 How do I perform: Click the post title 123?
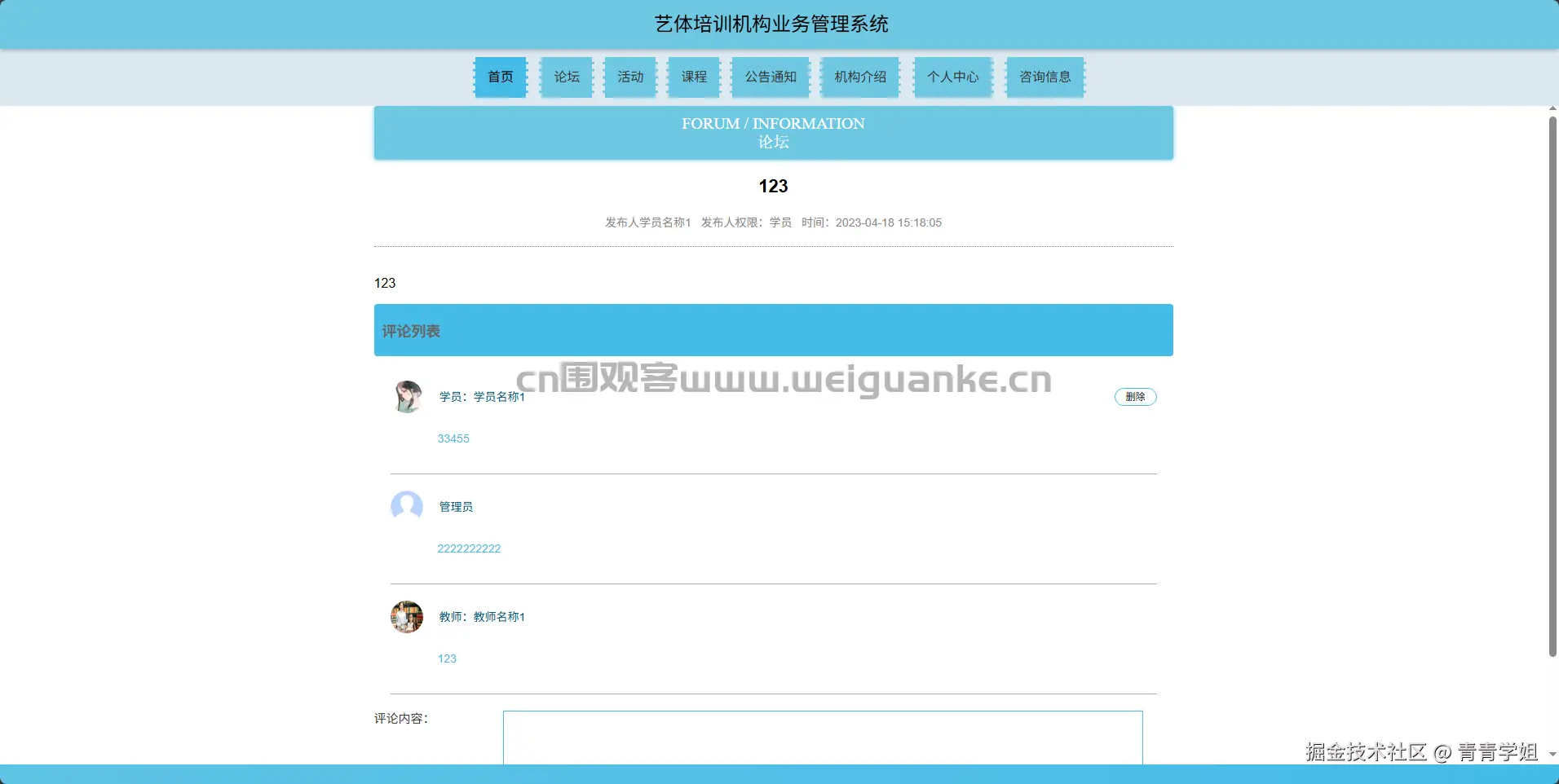773,187
